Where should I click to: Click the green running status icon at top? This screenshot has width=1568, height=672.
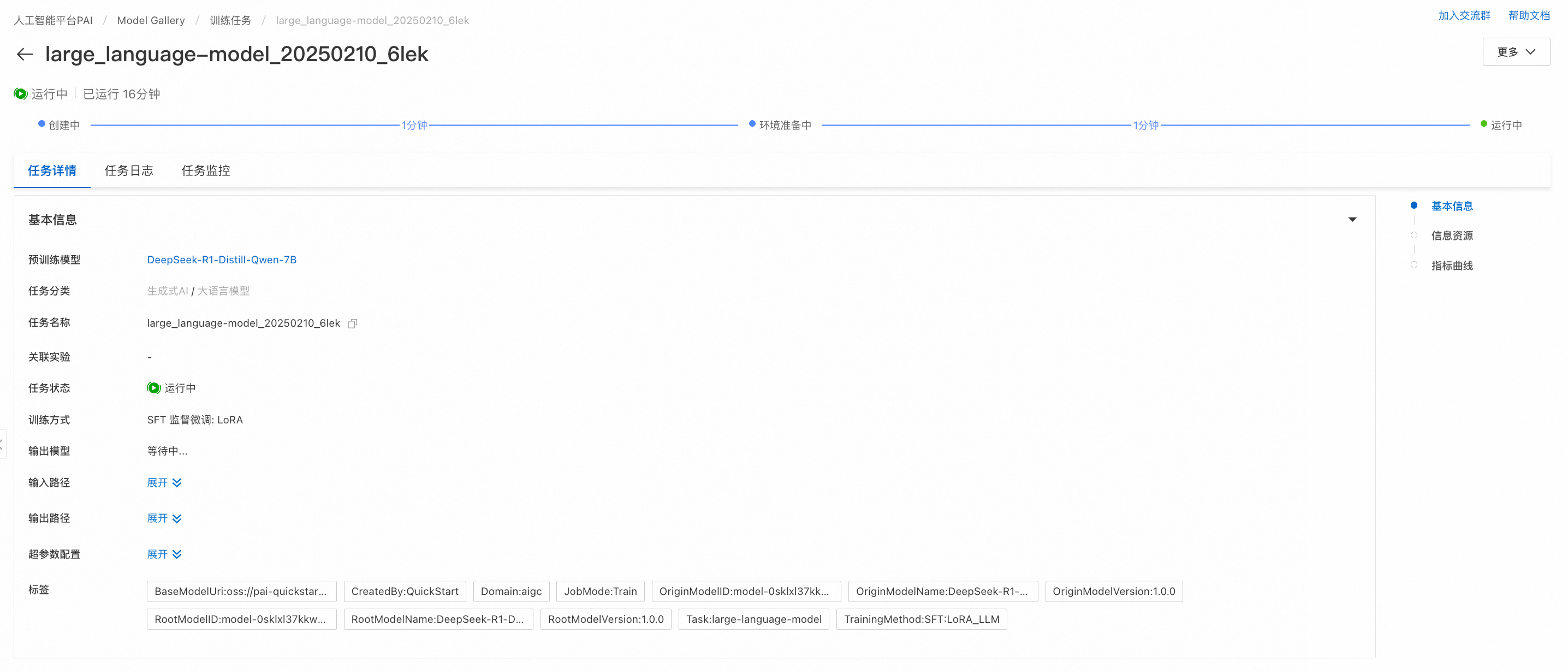(21, 94)
